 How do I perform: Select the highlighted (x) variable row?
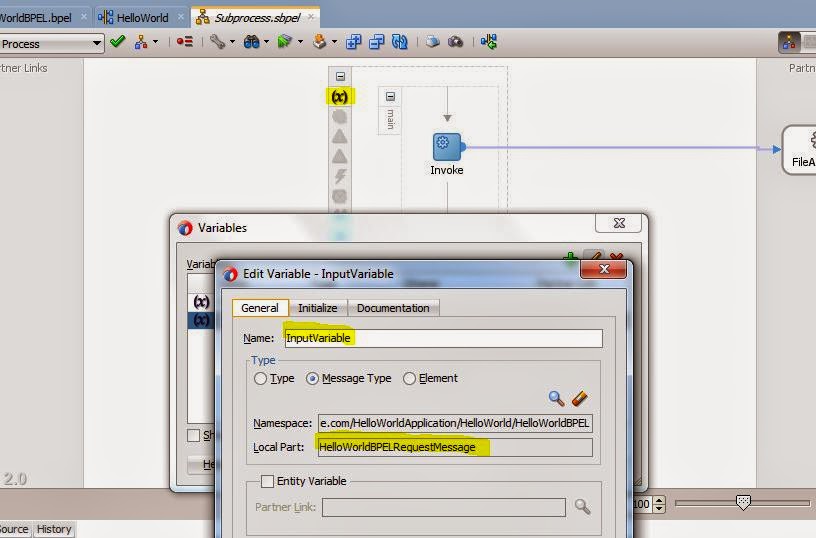point(201,320)
